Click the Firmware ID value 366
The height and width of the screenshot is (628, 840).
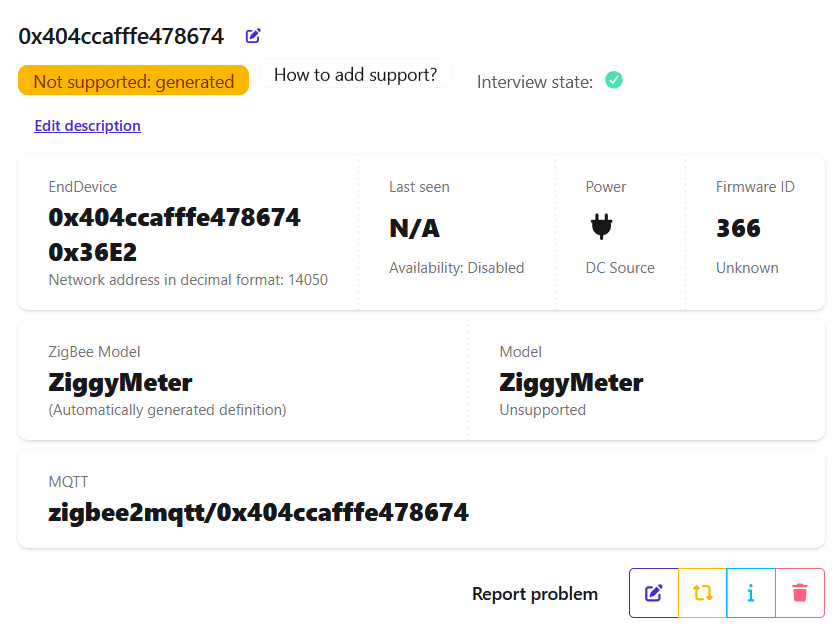coord(738,228)
